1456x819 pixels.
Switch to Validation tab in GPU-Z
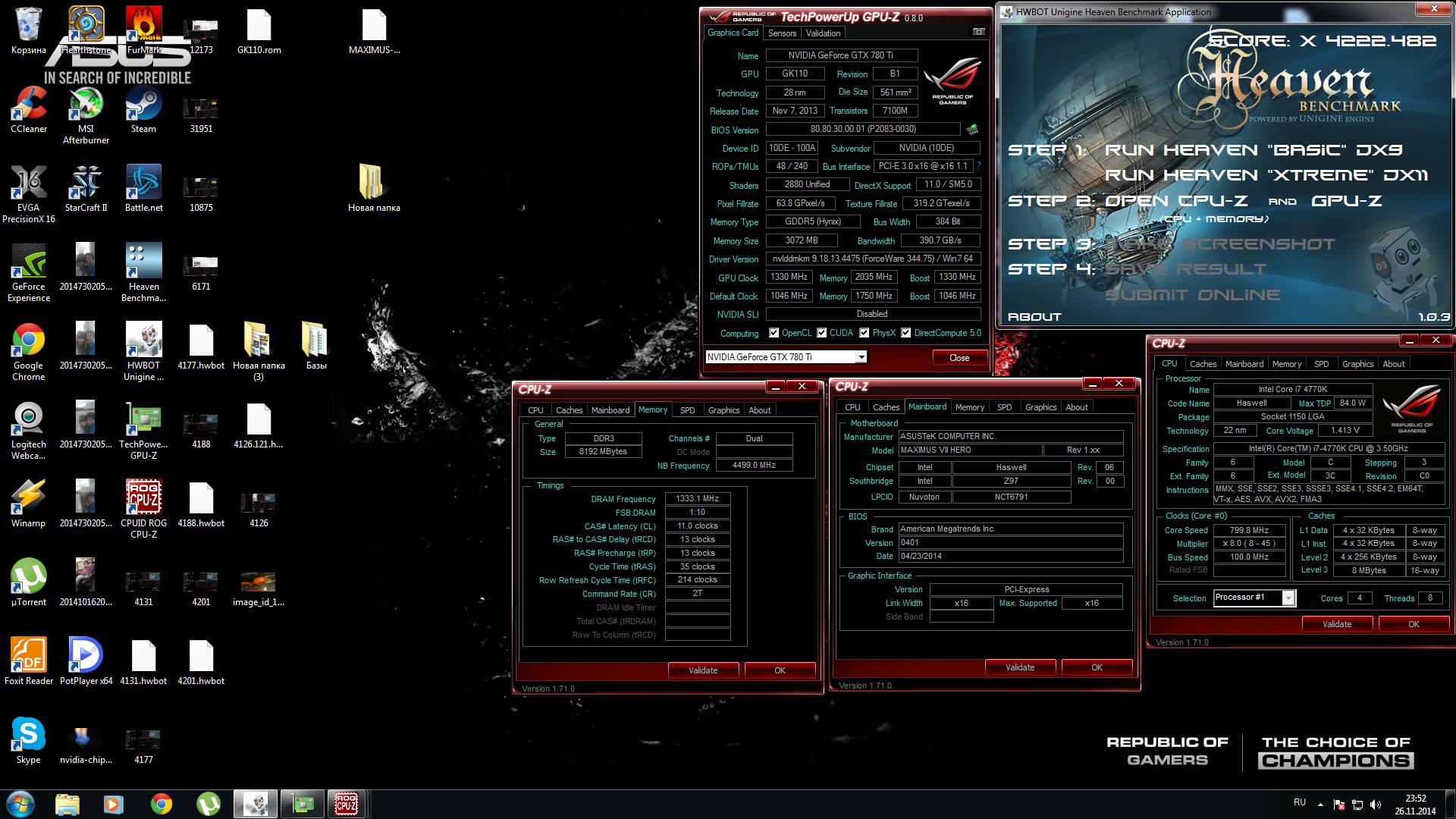(x=823, y=33)
